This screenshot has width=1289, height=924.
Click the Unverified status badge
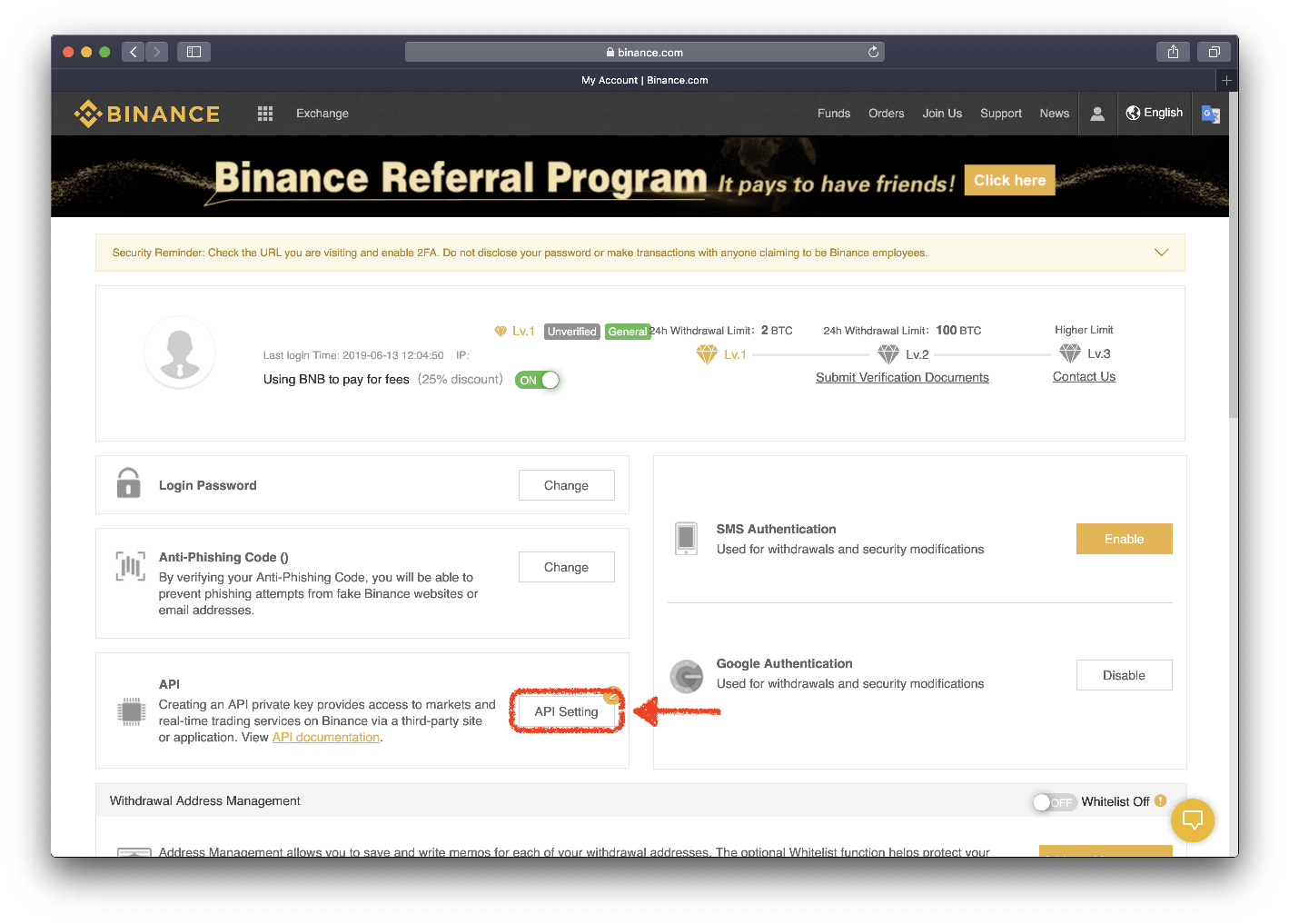[x=572, y=332]
